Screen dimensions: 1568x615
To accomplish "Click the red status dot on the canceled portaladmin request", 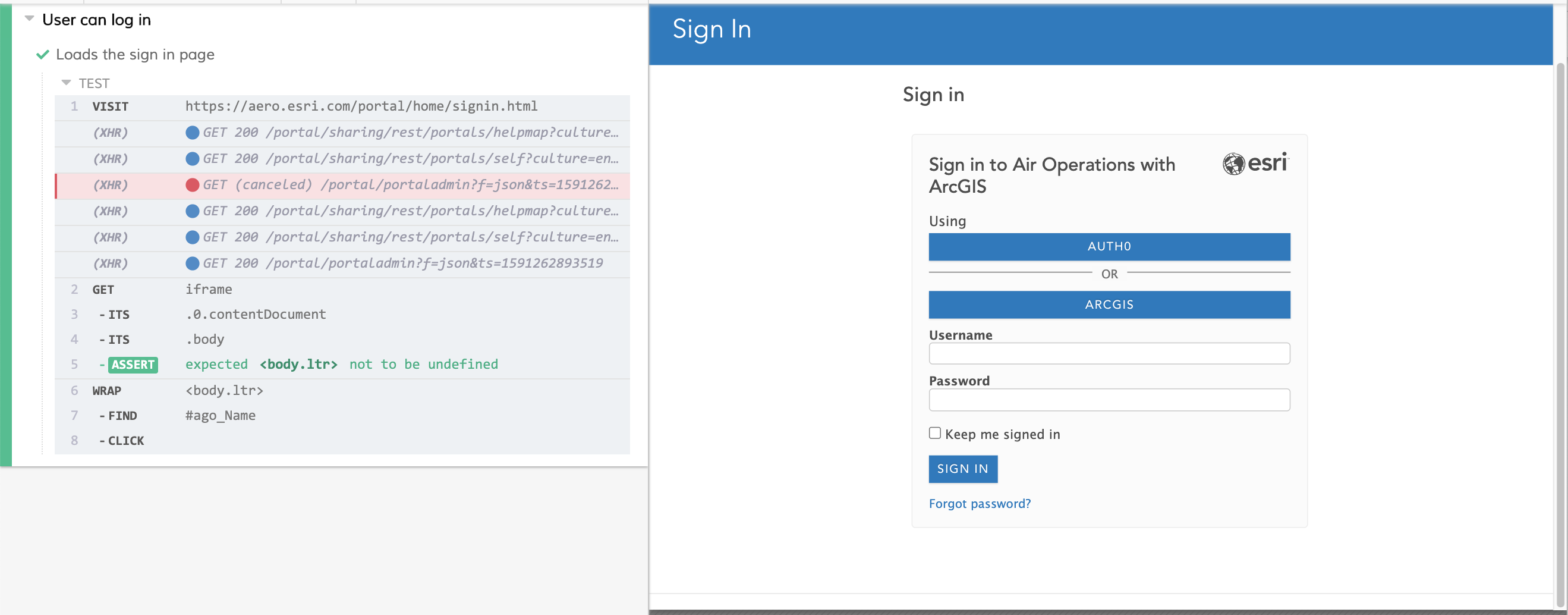I will tap(193, 185).
